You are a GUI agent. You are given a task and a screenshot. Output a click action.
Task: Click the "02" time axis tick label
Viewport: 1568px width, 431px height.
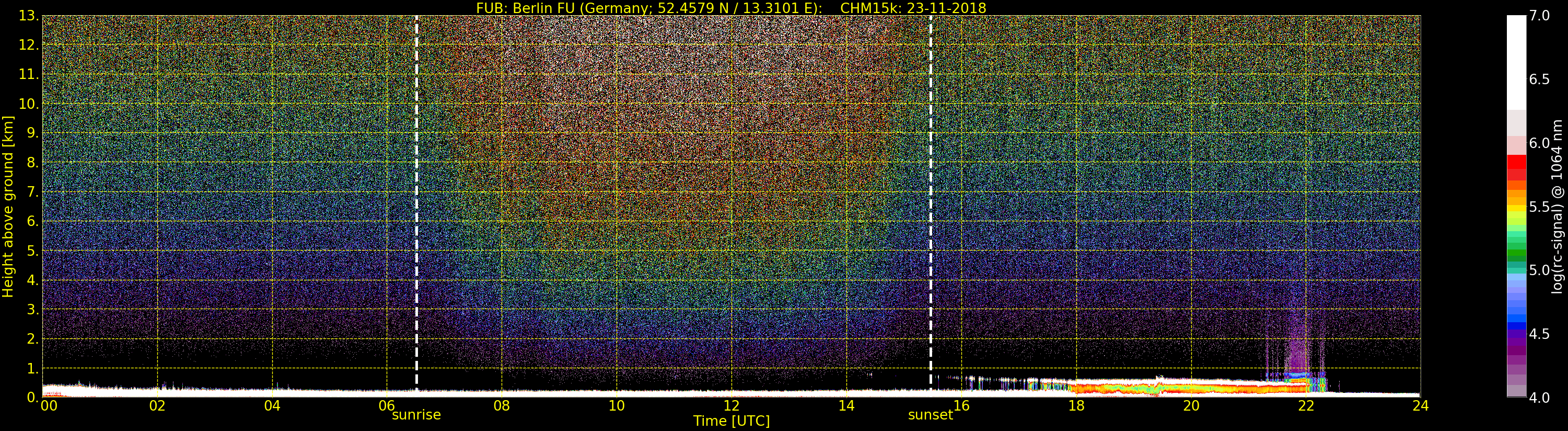(x=158, y=406)
